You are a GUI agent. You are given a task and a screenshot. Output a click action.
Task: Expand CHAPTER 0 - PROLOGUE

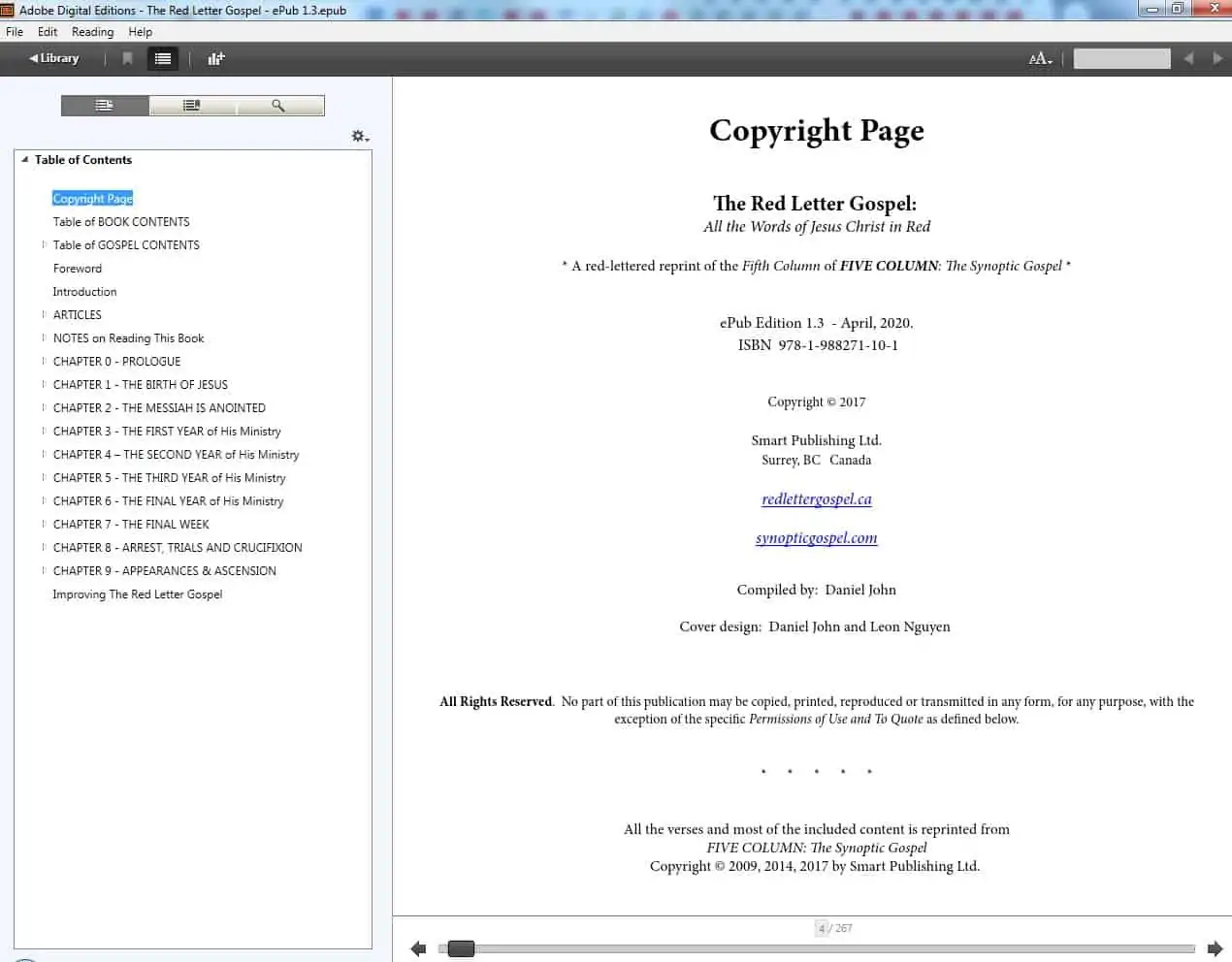point(44,362)
